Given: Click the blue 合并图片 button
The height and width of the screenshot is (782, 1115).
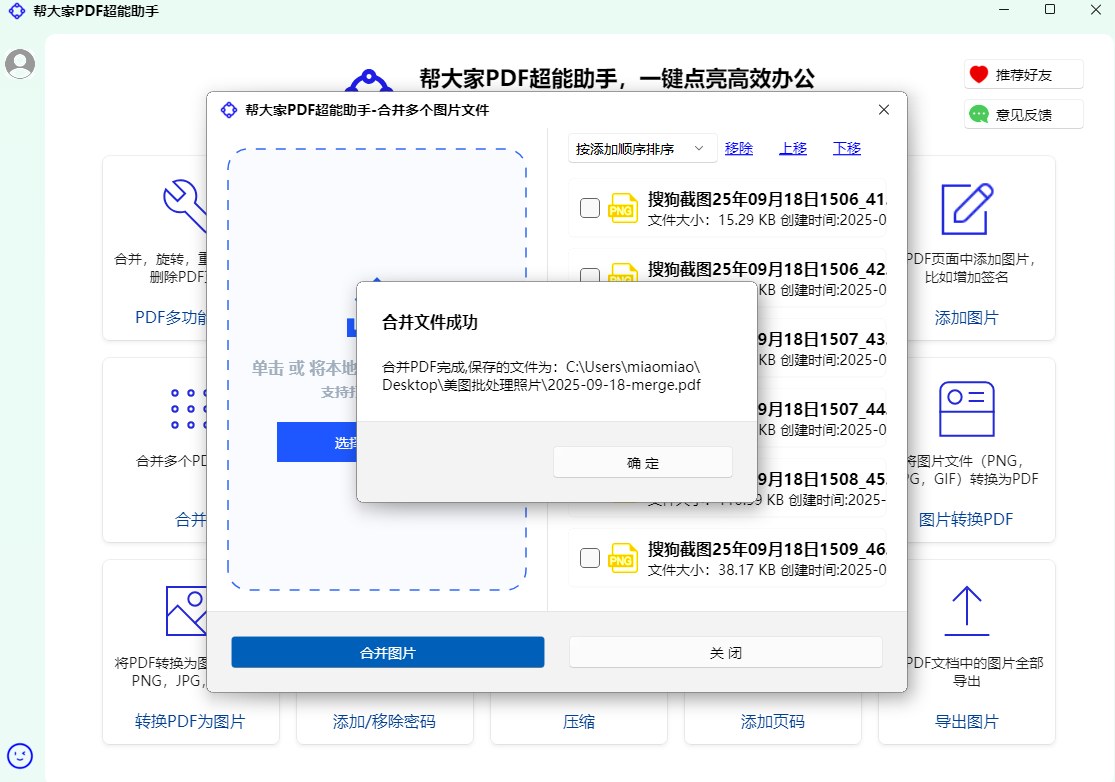Looking at the screenshot, I should pos(388,652).
